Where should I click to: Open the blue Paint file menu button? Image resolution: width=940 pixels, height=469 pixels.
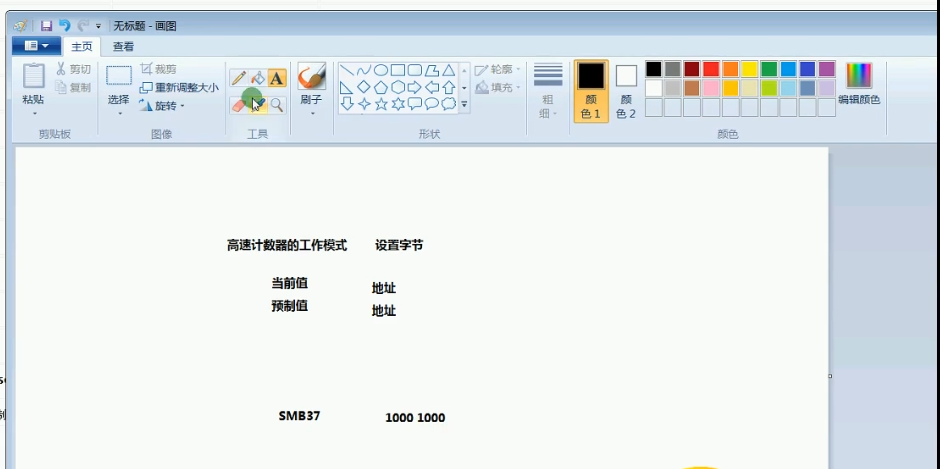coord(37,46)
